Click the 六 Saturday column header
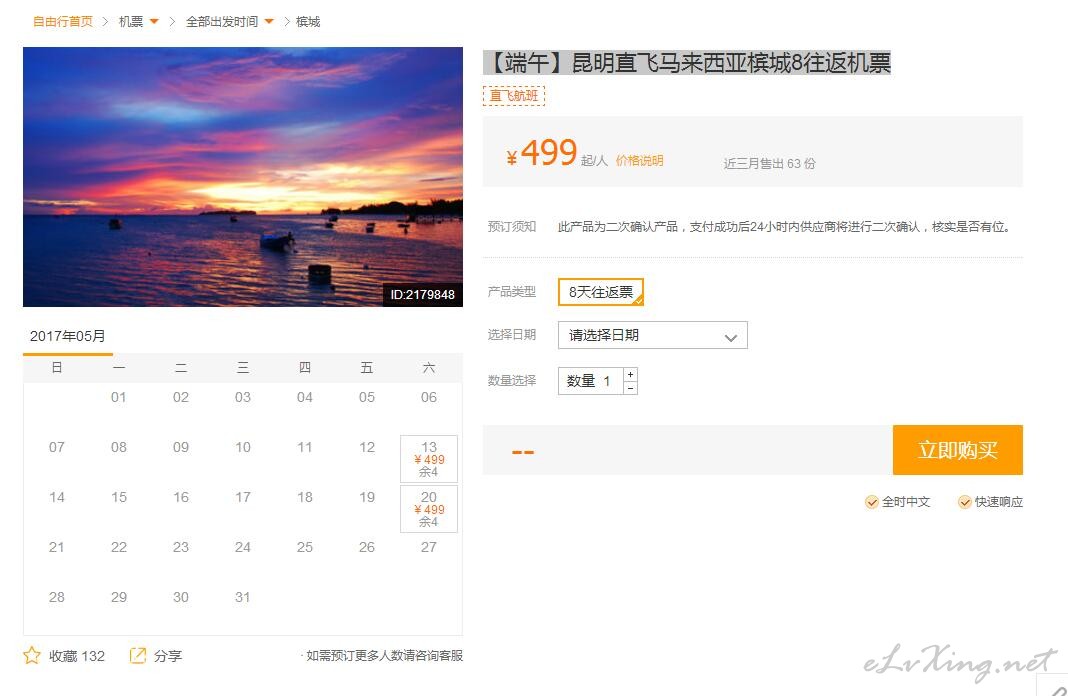This screenshot has height=696, width=1068. click(x=428, y=368)
